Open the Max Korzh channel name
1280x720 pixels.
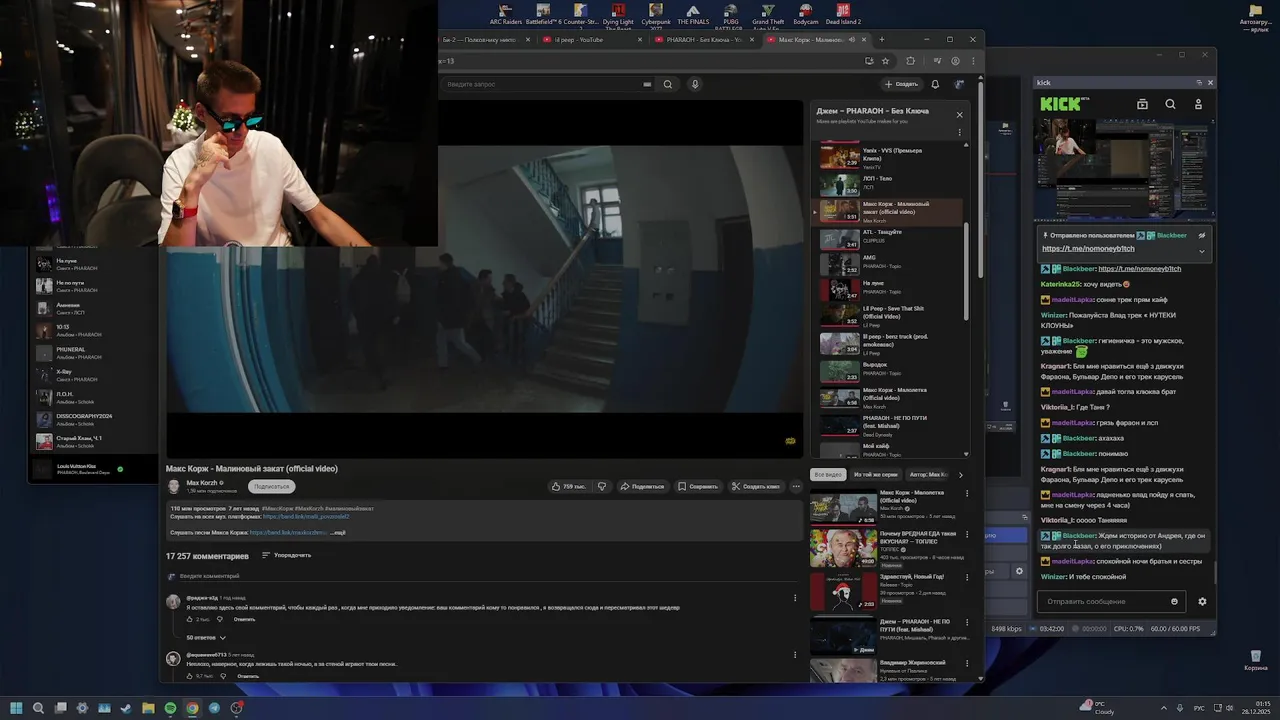click(x=202, y=482)
